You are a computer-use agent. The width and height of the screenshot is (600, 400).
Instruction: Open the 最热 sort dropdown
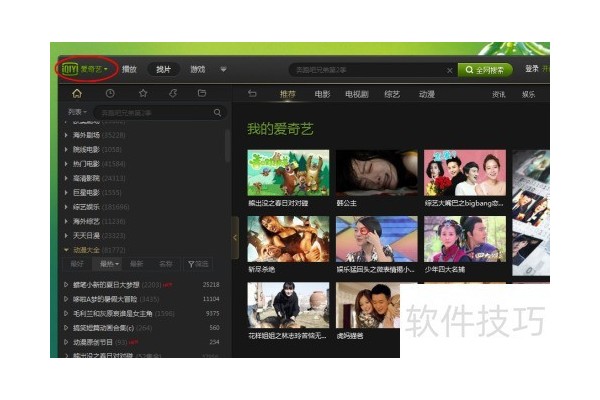pos(109,264)
